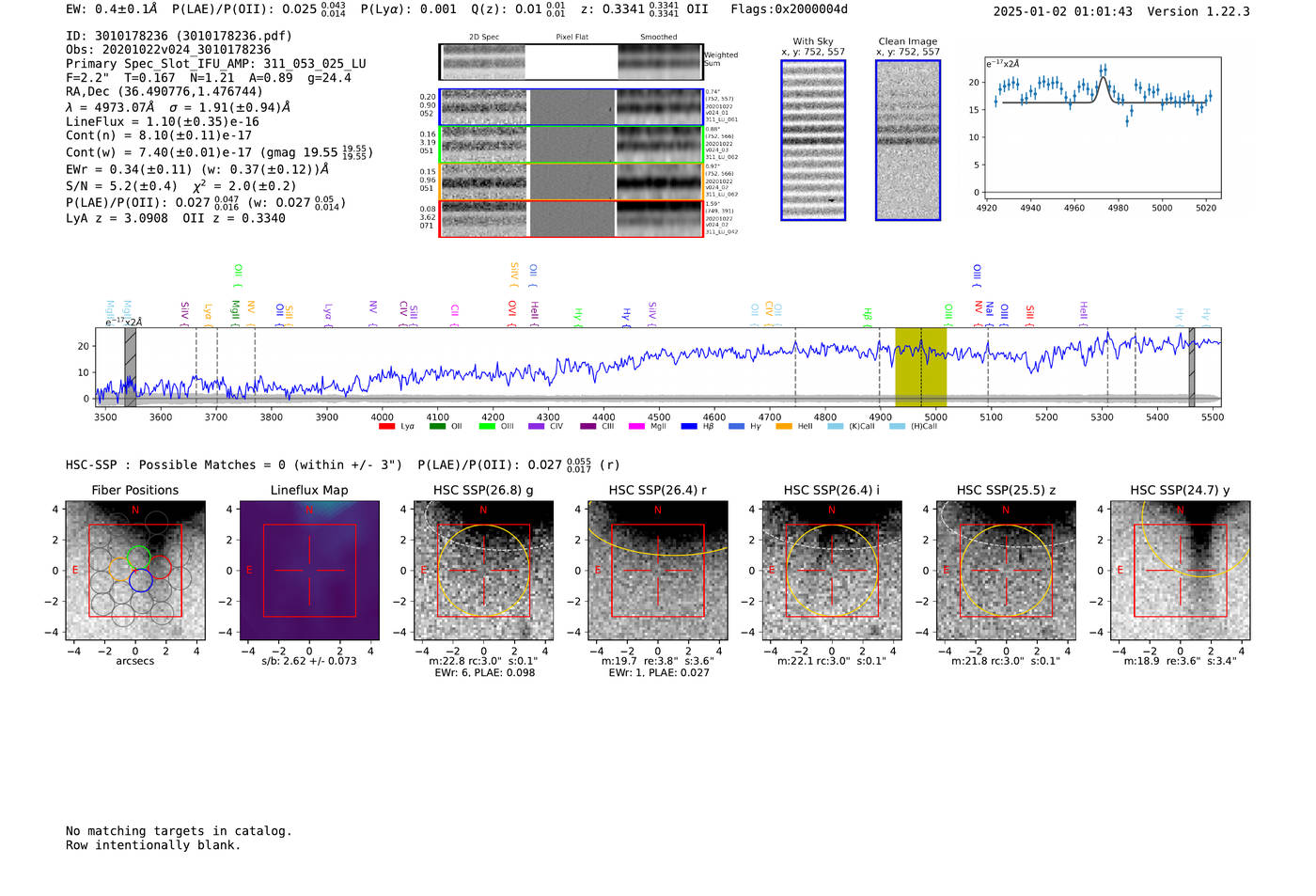Click the red Lyα legend swatch
The width and height of the screenshot is (1316, 896).
[386, 427]
